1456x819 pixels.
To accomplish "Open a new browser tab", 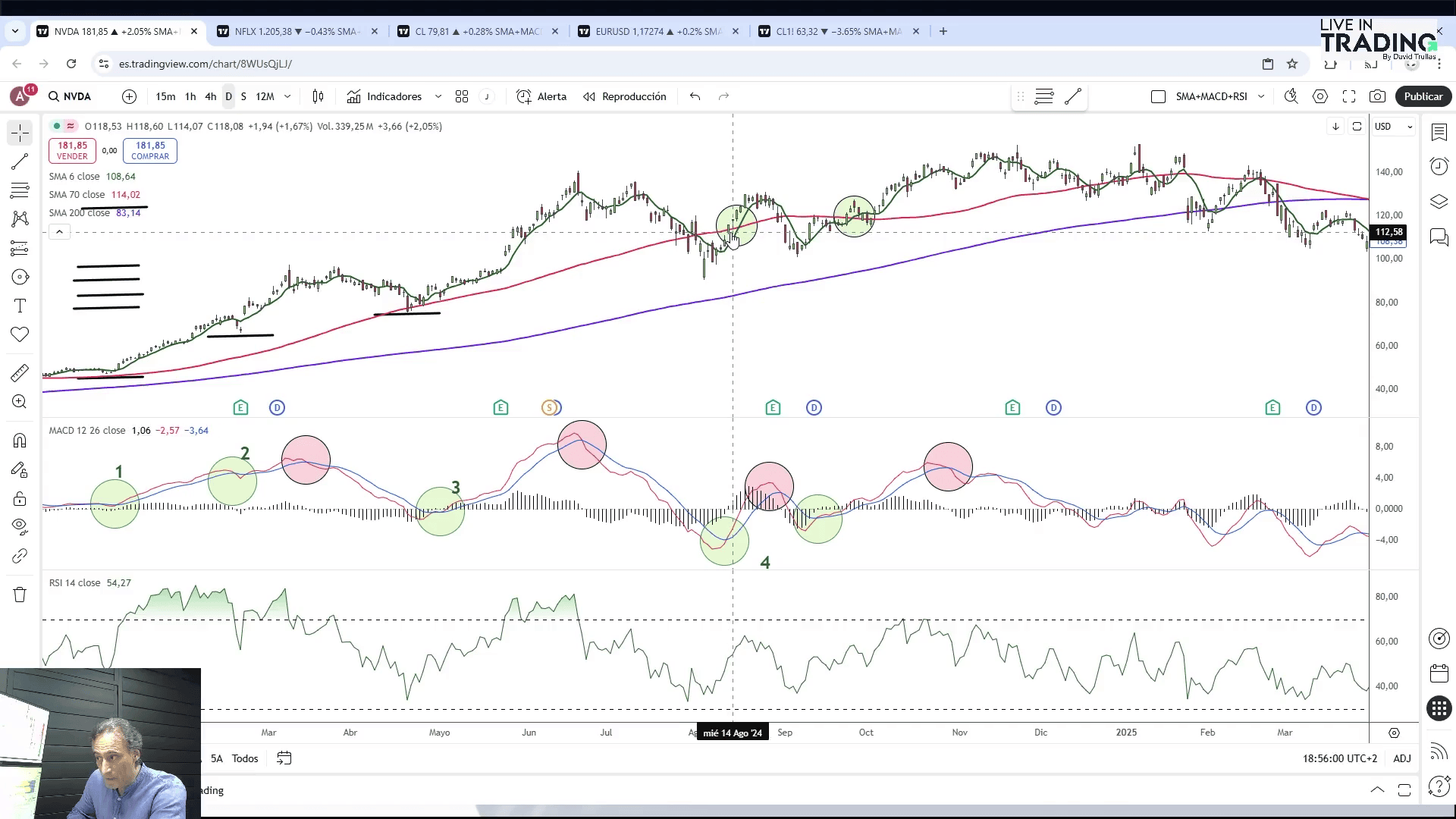I will pyautogui.click(x=943, y=31).
